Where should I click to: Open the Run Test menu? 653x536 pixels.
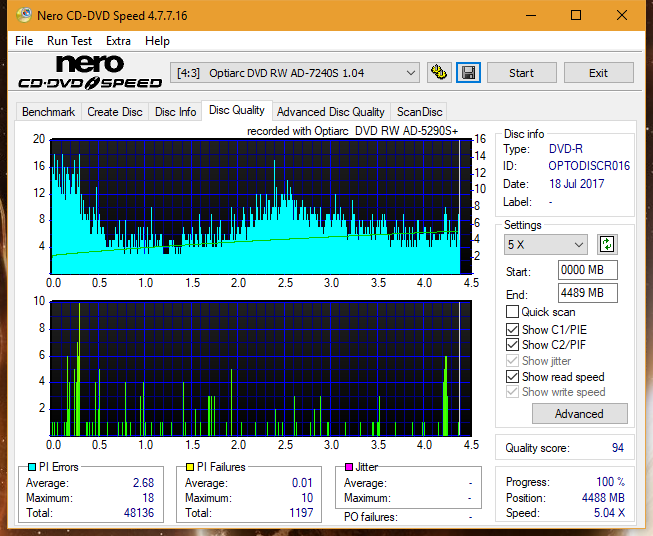coord(69,41)
